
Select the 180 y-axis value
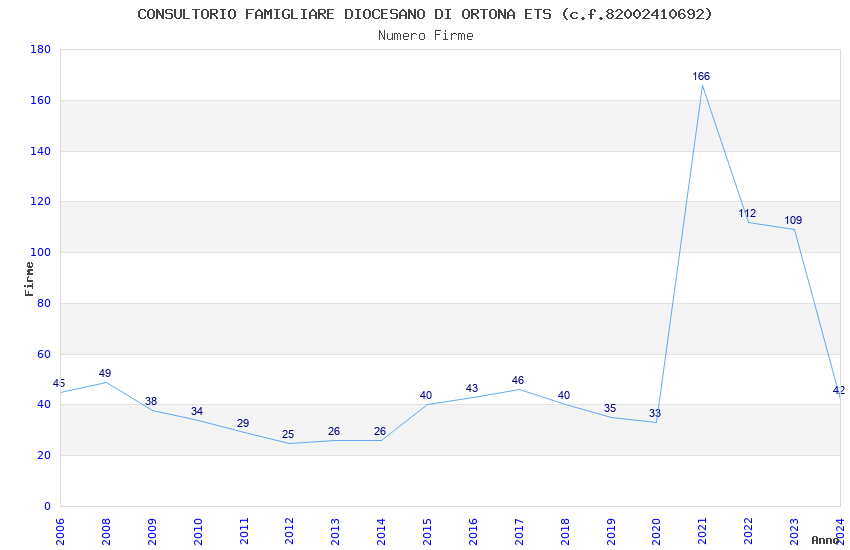pyautogui.click(x=41, y=49)
